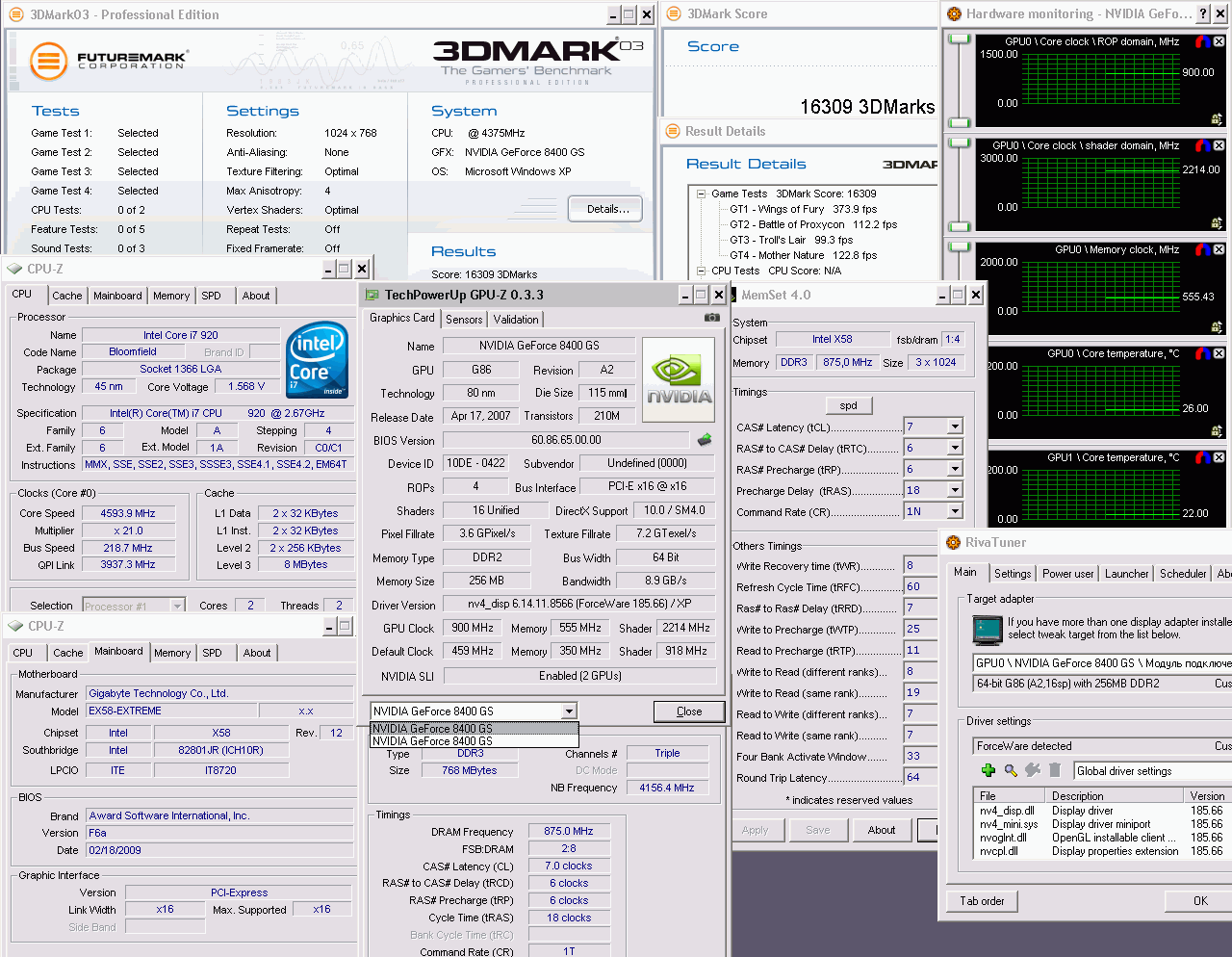Open the Global driver settings combo box
The image size is (1232, 957).
[1152, 771]
